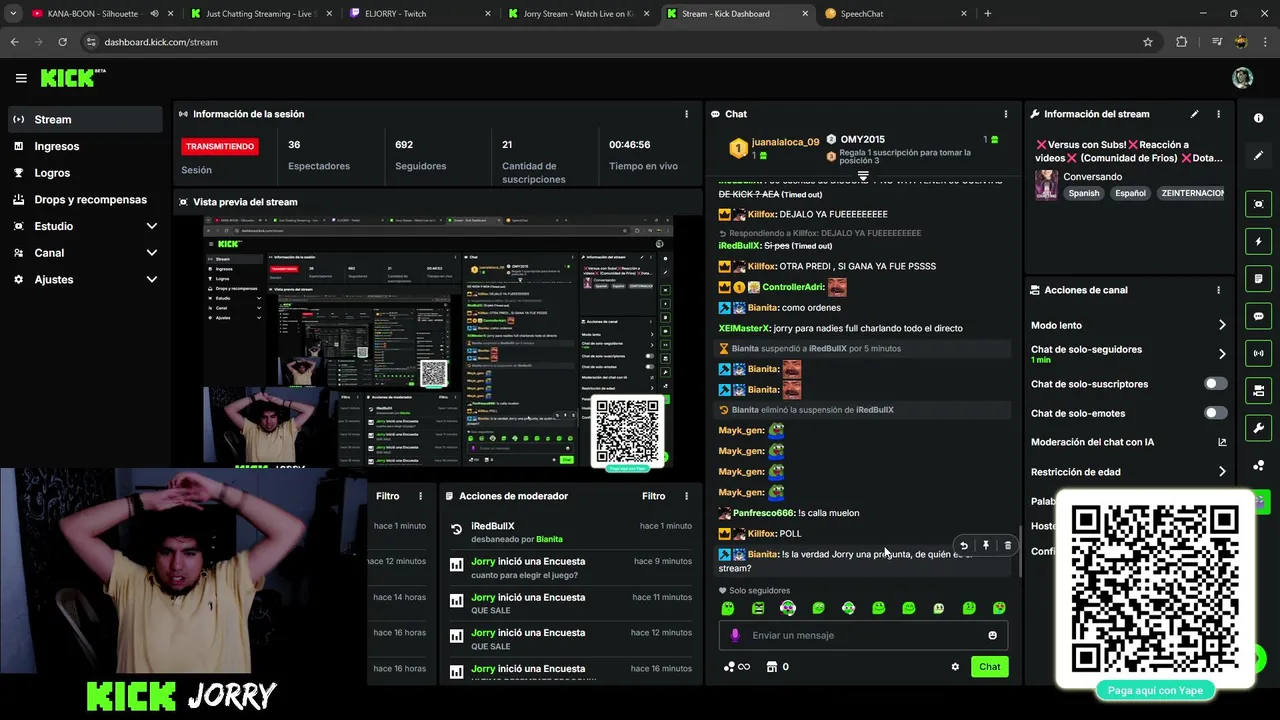Click the Conversando category thumbnail
Image resolution: width=1280 pixels, height=720 pixels.
point(1046,185)
